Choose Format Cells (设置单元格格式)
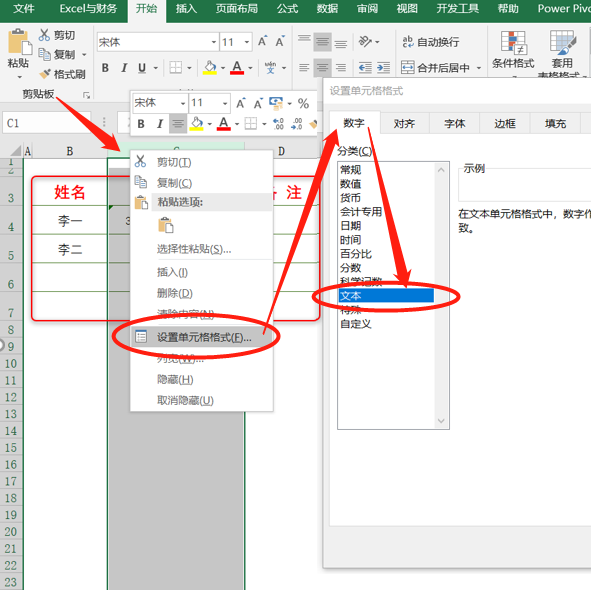The image size is (591, 590). (201, 337)
